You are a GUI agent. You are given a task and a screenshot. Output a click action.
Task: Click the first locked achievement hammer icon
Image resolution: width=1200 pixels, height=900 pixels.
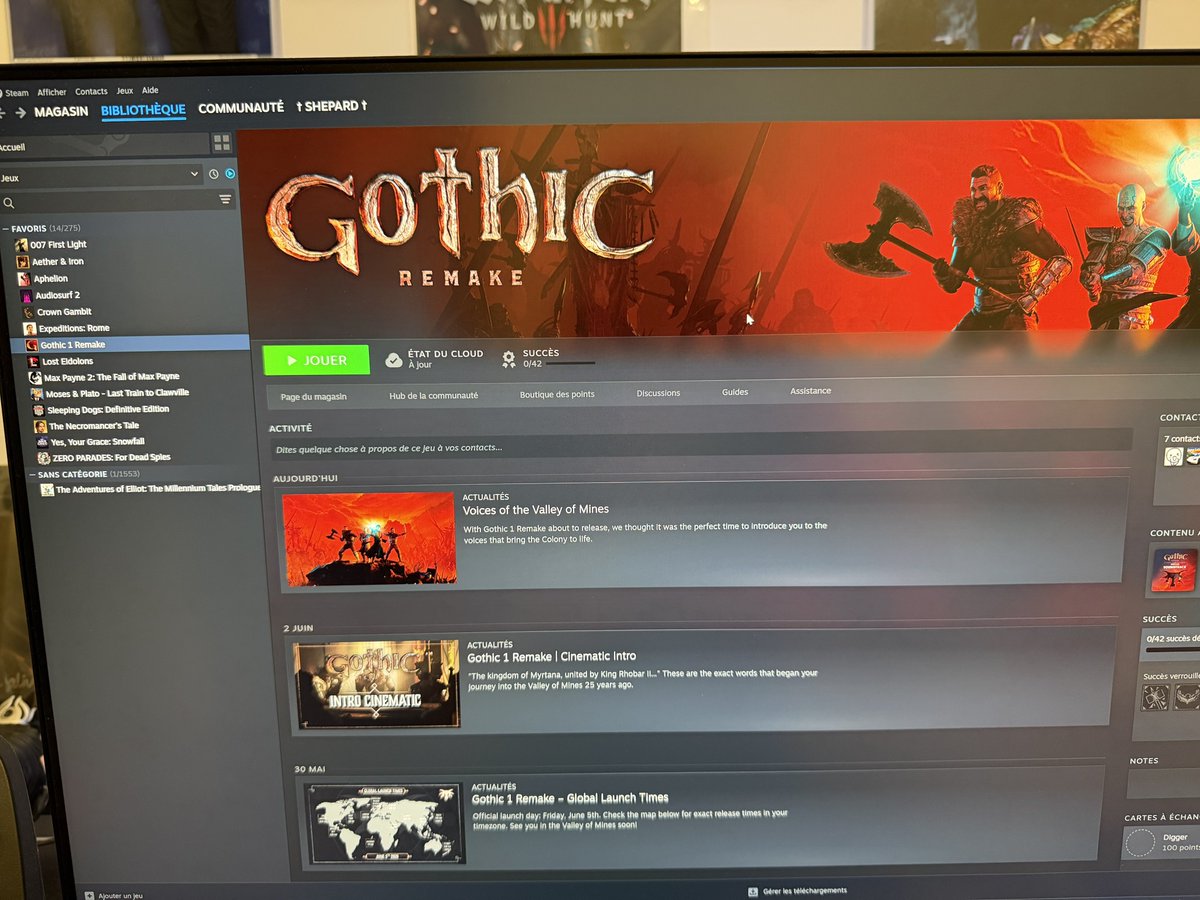[1155, 697]
